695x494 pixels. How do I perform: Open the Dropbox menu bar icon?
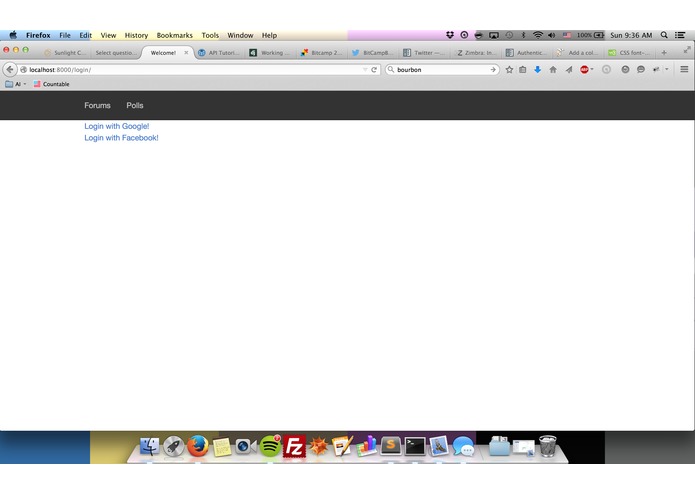(450, 35)
